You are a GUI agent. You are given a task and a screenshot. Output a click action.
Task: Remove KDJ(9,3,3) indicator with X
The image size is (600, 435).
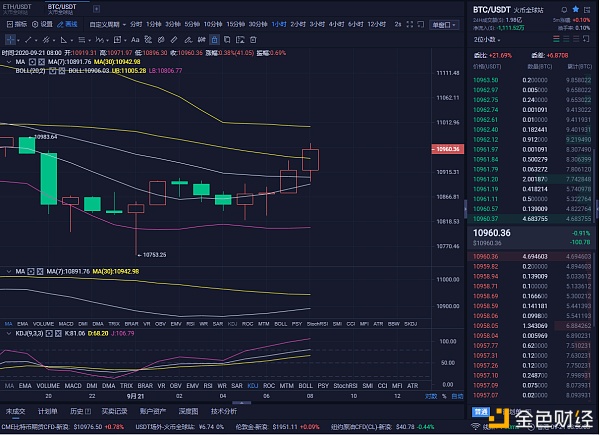58,334
